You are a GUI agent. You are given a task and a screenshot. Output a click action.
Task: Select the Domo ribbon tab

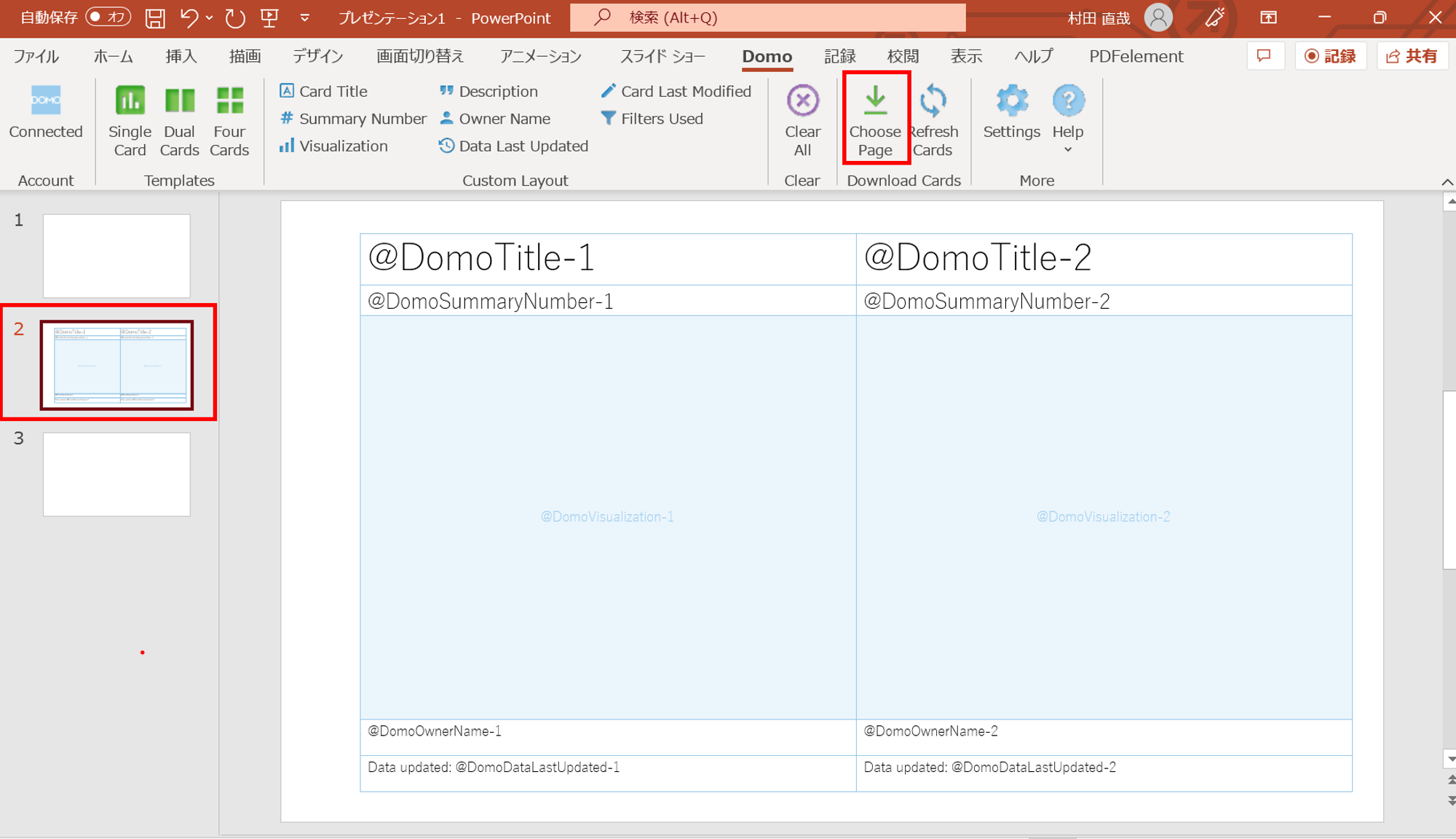click(767, 56)
